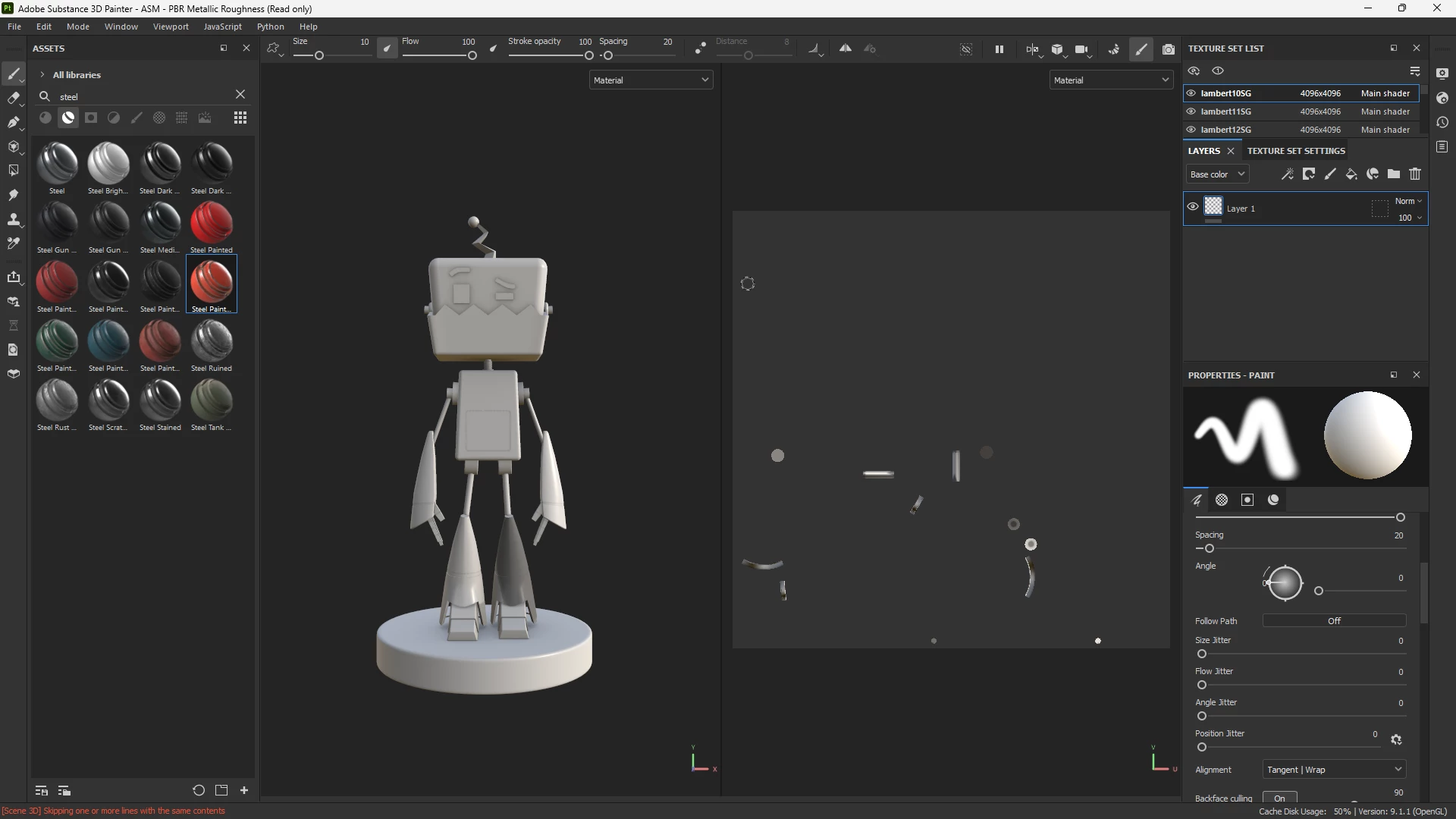Open the Base color channel dropdown
1456x819 pixels.
(x=1217, y=174)
